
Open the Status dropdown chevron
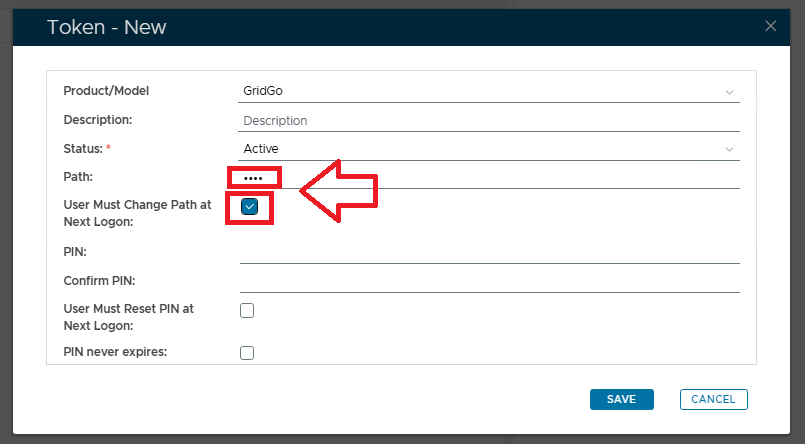pos(729,149)
